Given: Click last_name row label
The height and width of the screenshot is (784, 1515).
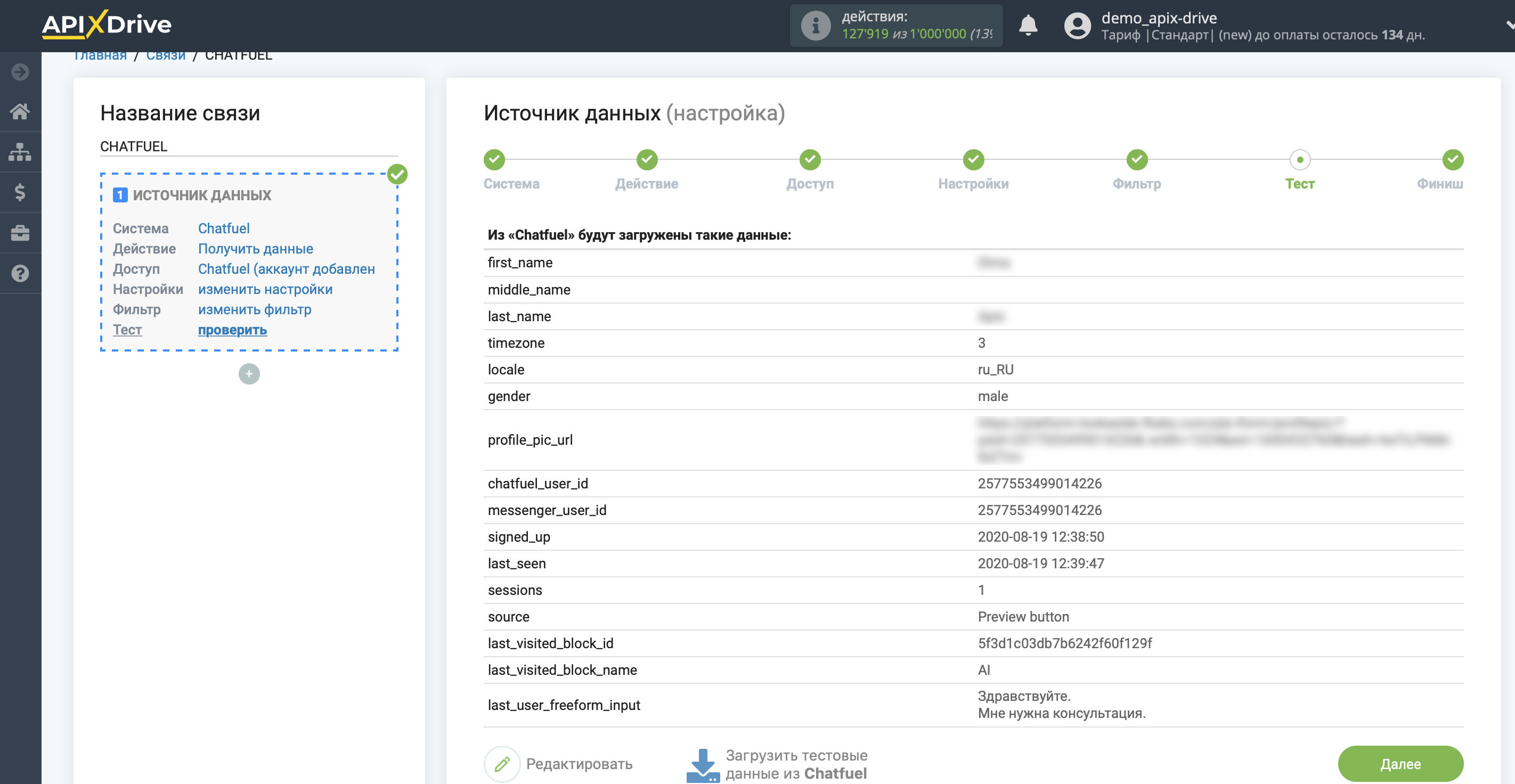Looking at the screenshot, I should 519,316.
